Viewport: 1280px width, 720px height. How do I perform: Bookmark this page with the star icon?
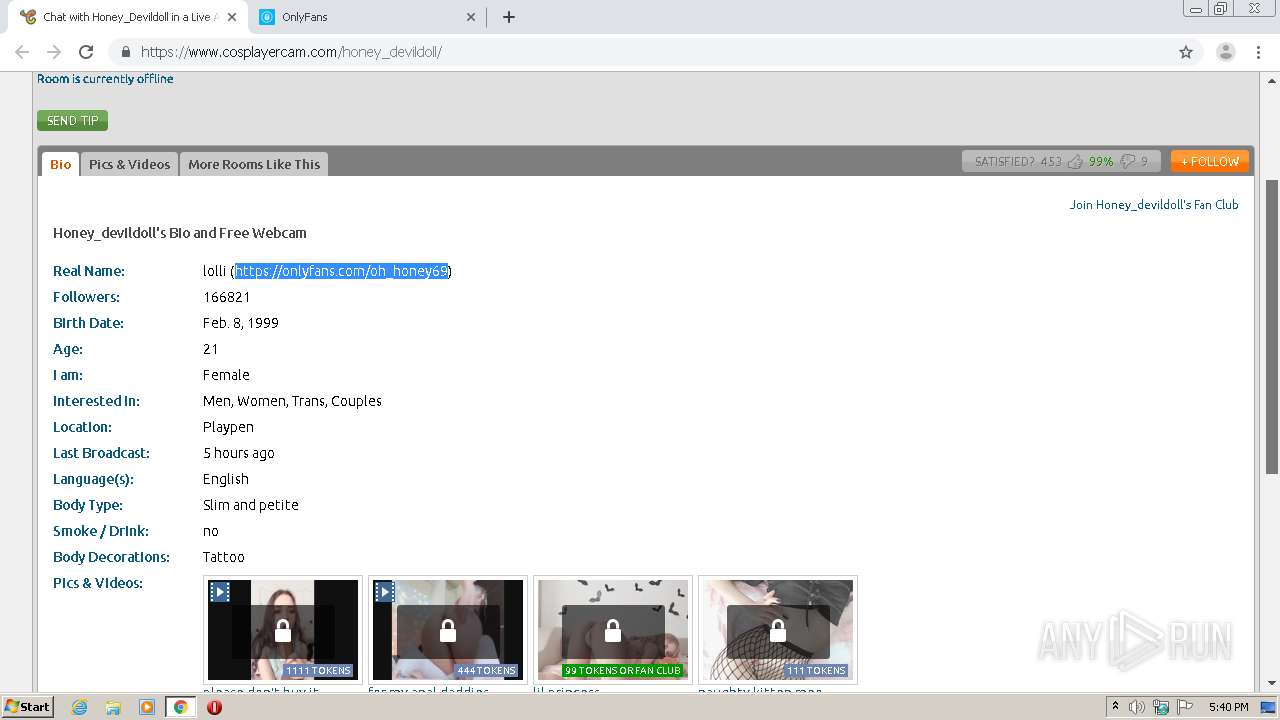[1186, 52]
